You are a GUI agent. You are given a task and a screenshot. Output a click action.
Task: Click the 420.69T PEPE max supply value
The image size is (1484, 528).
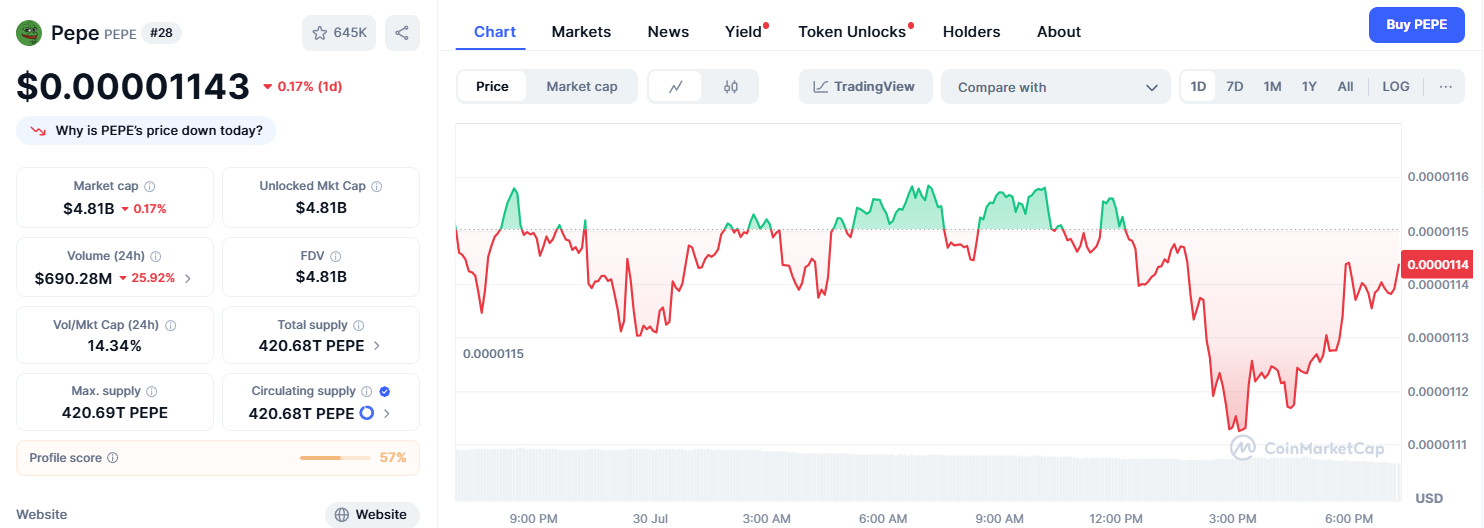click(115, 413)
